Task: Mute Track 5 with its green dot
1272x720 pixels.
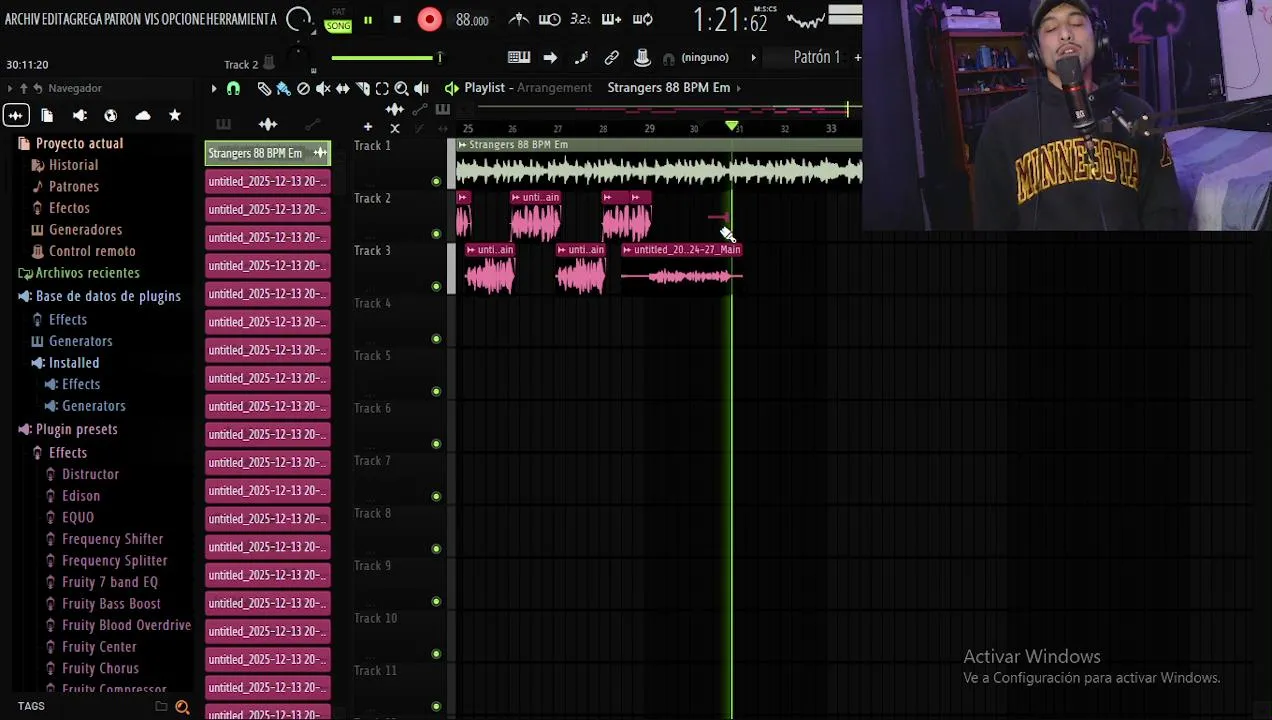Action: [436, 392]
